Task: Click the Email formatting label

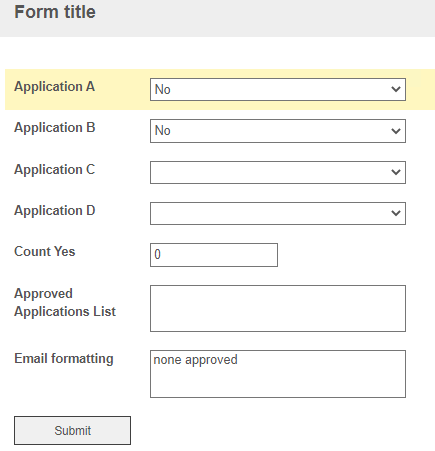Action: click(64, 359)
